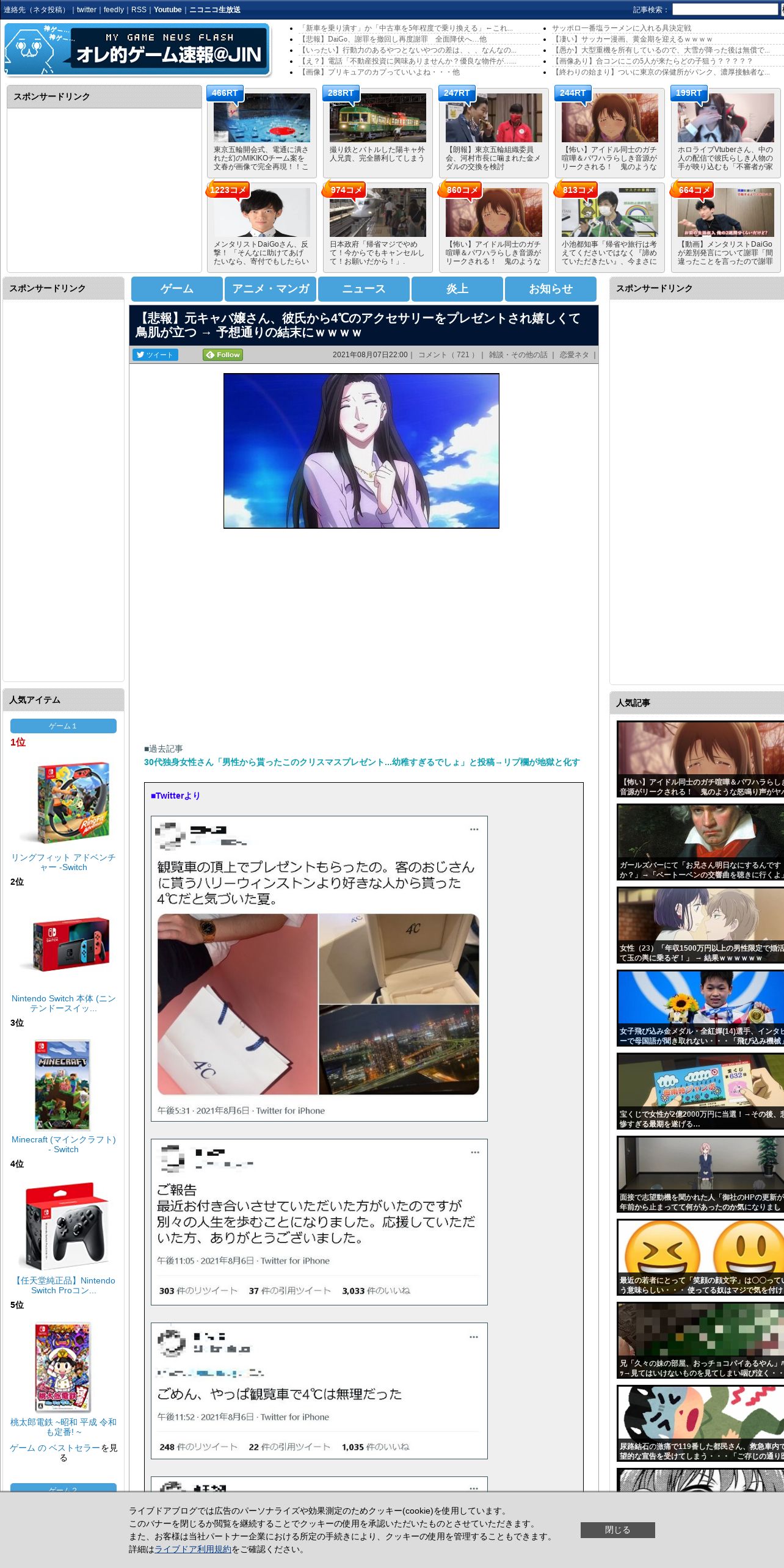This screenshot has height=1568, width=784.
Task: Click the 【悲報】元キャバ嬢さん article title
Action: [x=358, y=325]
